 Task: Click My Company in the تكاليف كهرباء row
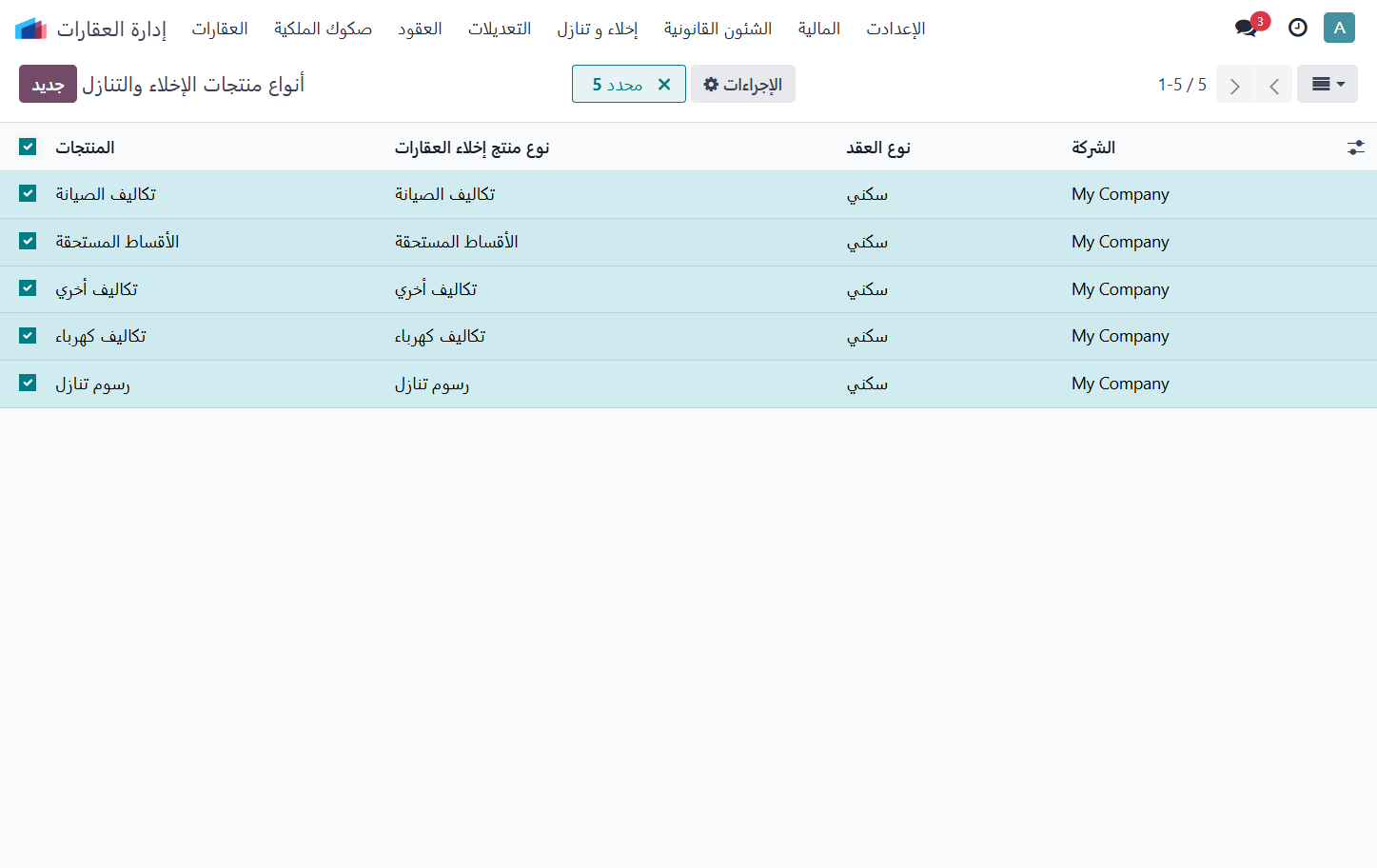pos(1120,336)
